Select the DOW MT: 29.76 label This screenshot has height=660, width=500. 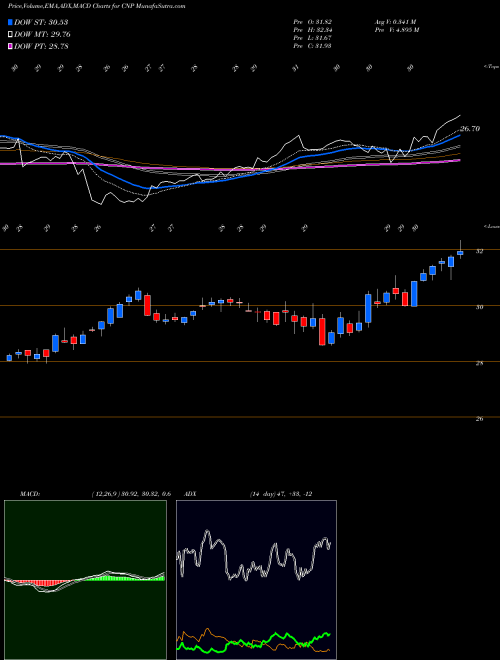43,35
